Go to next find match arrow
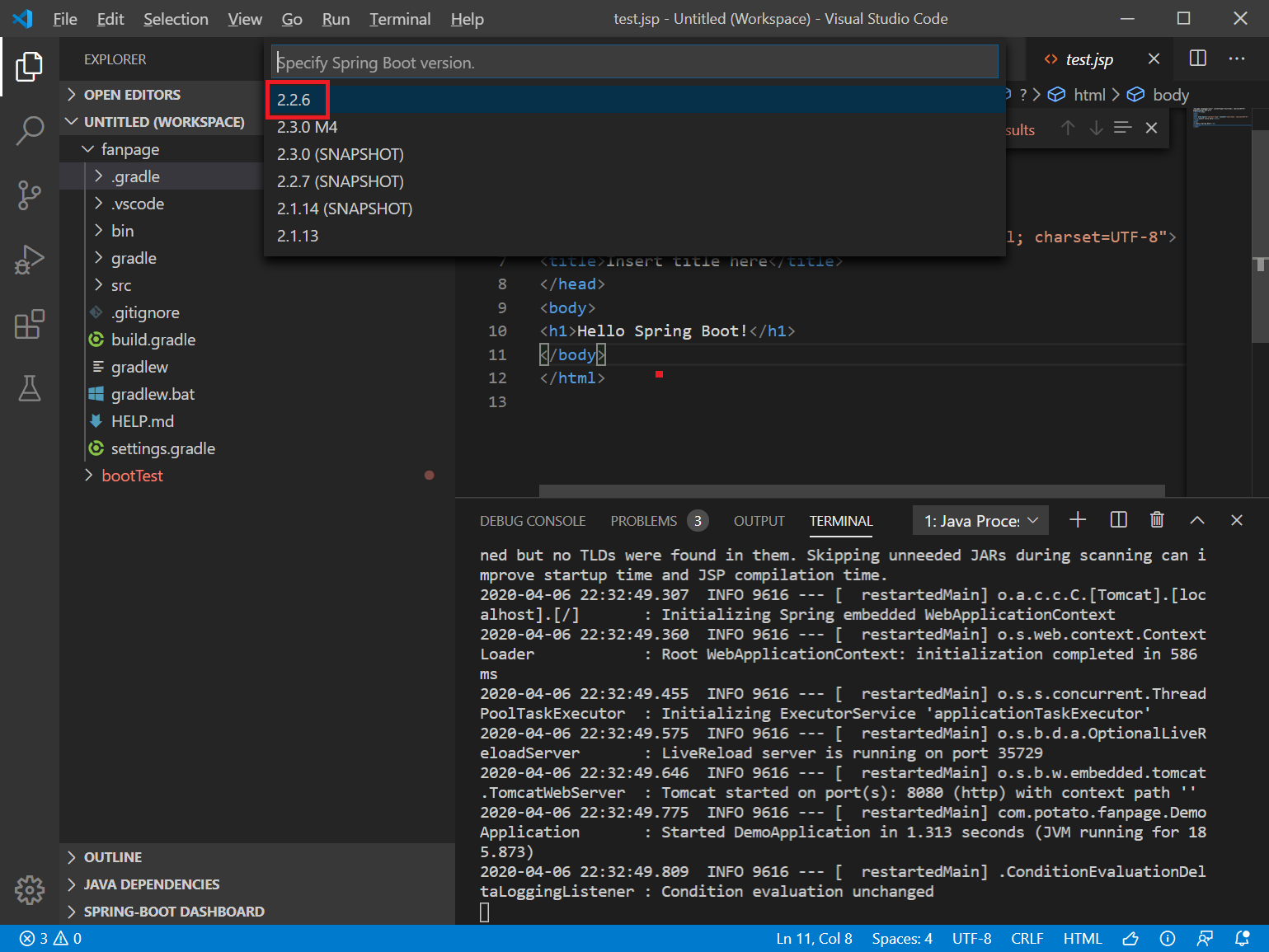 [1096, 128]
